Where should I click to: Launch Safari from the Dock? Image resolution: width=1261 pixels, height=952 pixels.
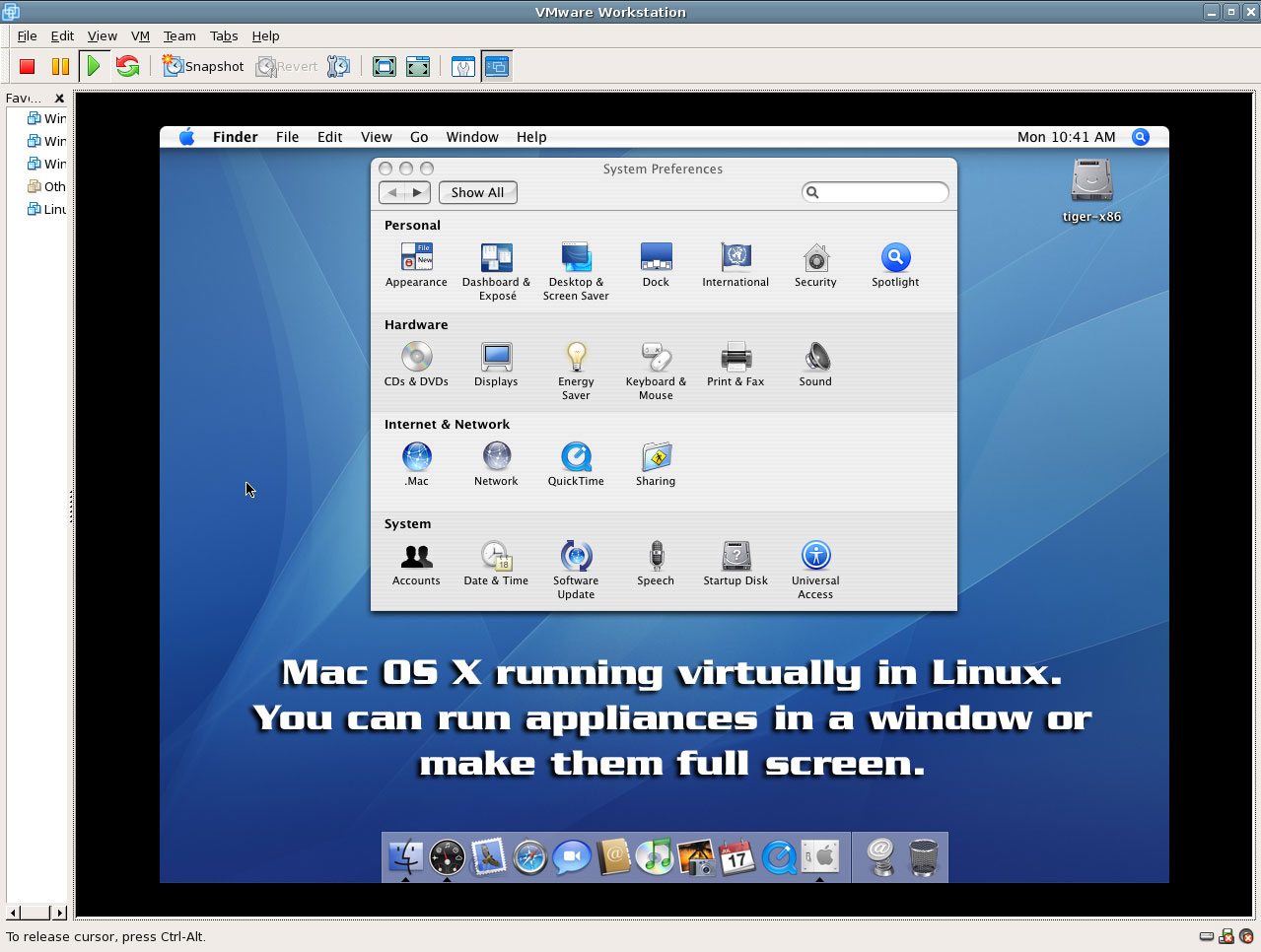(x=529, y=856)
